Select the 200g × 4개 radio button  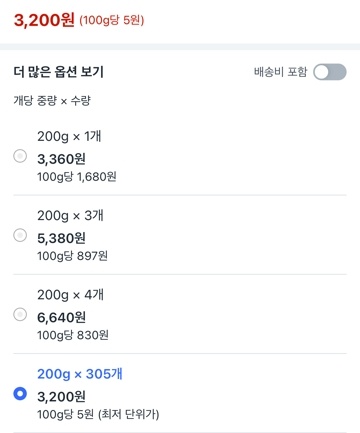click(x=20, y=314)
